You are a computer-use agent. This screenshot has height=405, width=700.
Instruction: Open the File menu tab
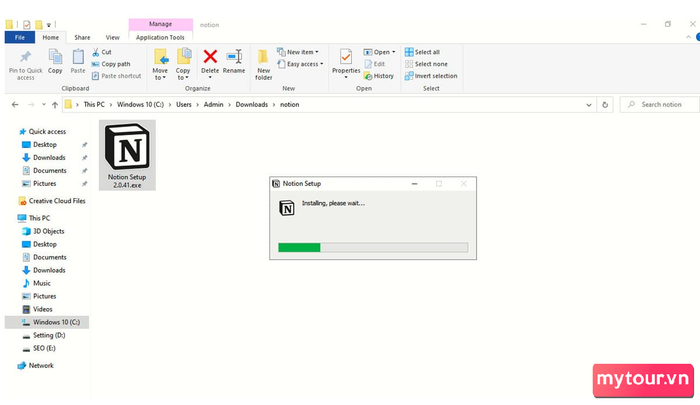pos(20,38)
